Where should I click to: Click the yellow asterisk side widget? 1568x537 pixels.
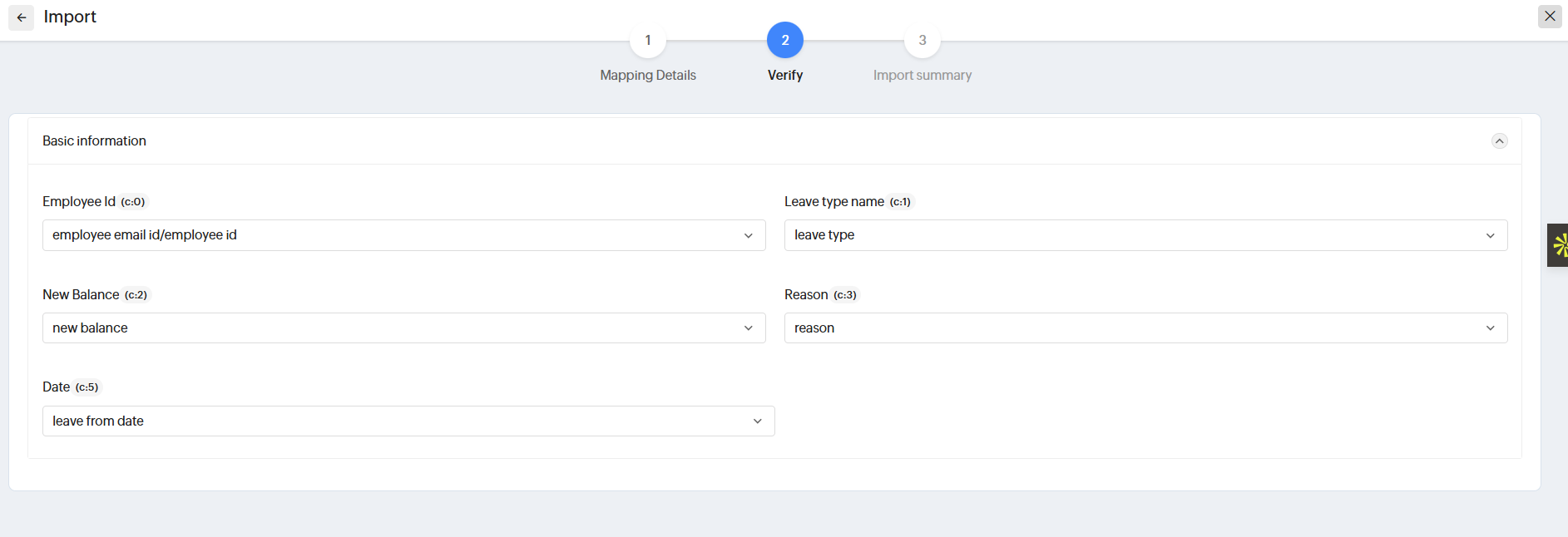[x=1560, y=245]
